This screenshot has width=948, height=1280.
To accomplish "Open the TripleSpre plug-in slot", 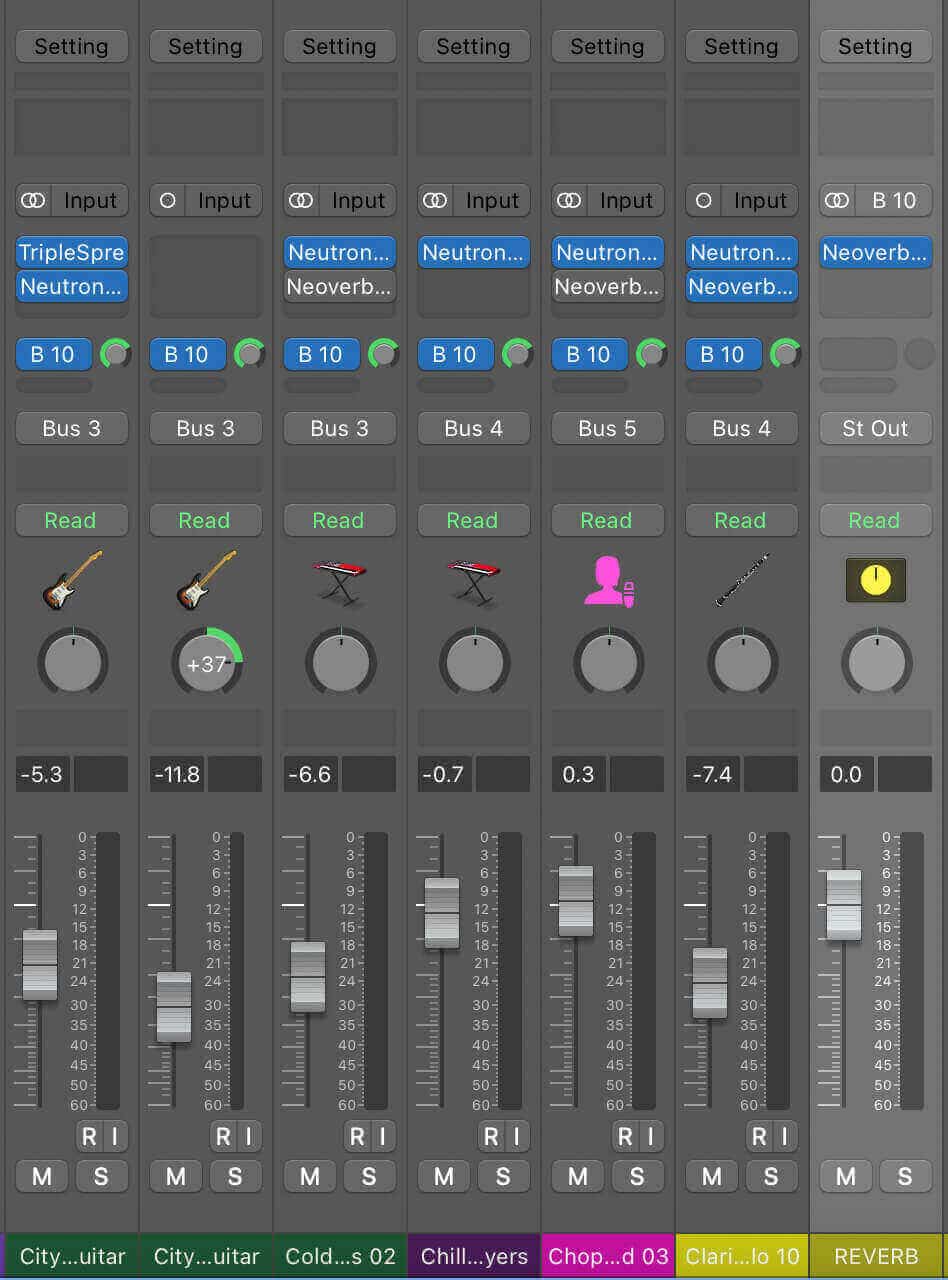I will point(71,252).
